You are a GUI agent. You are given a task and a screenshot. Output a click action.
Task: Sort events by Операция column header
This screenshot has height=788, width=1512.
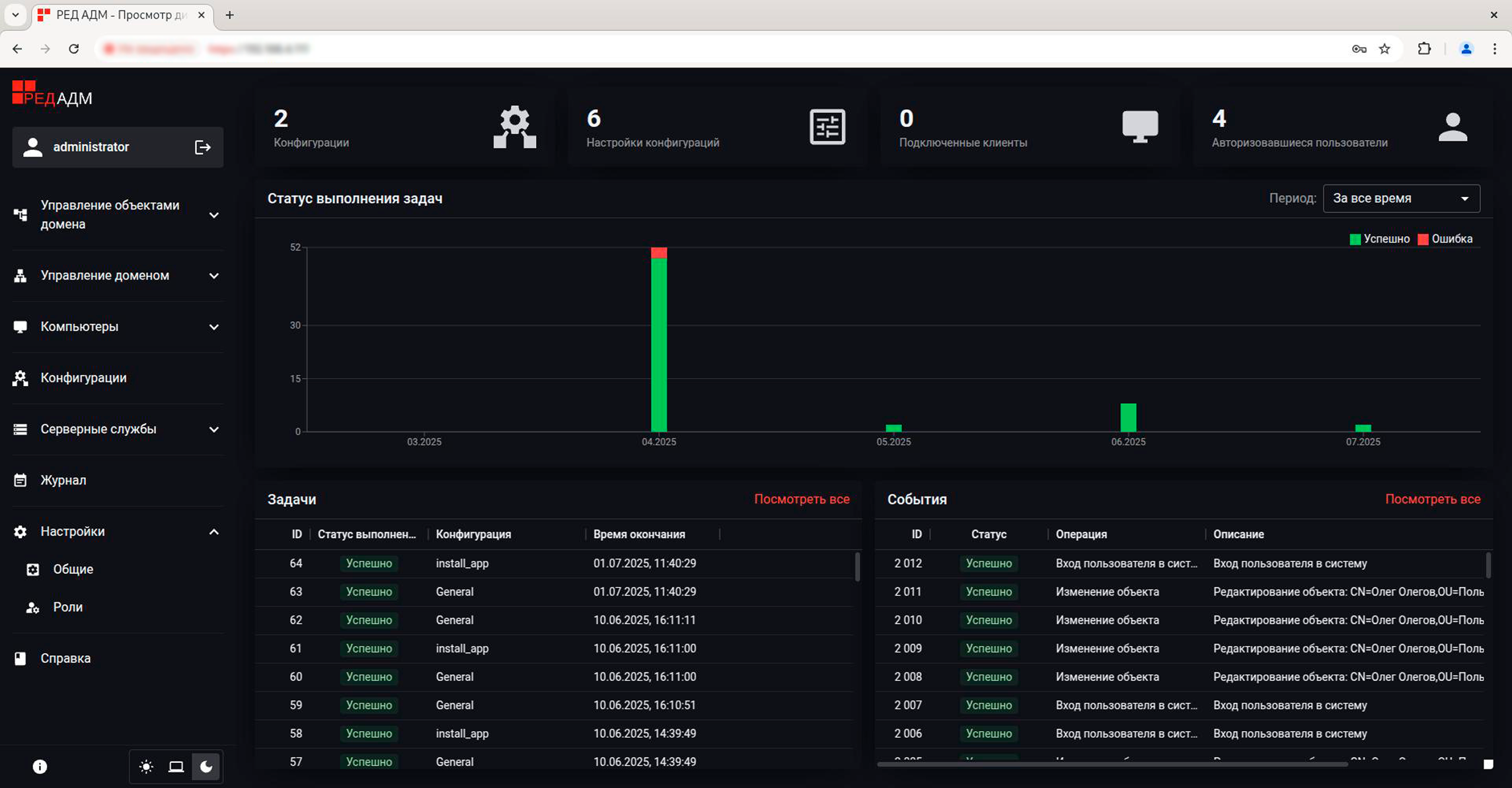(x=1081, y=534)
